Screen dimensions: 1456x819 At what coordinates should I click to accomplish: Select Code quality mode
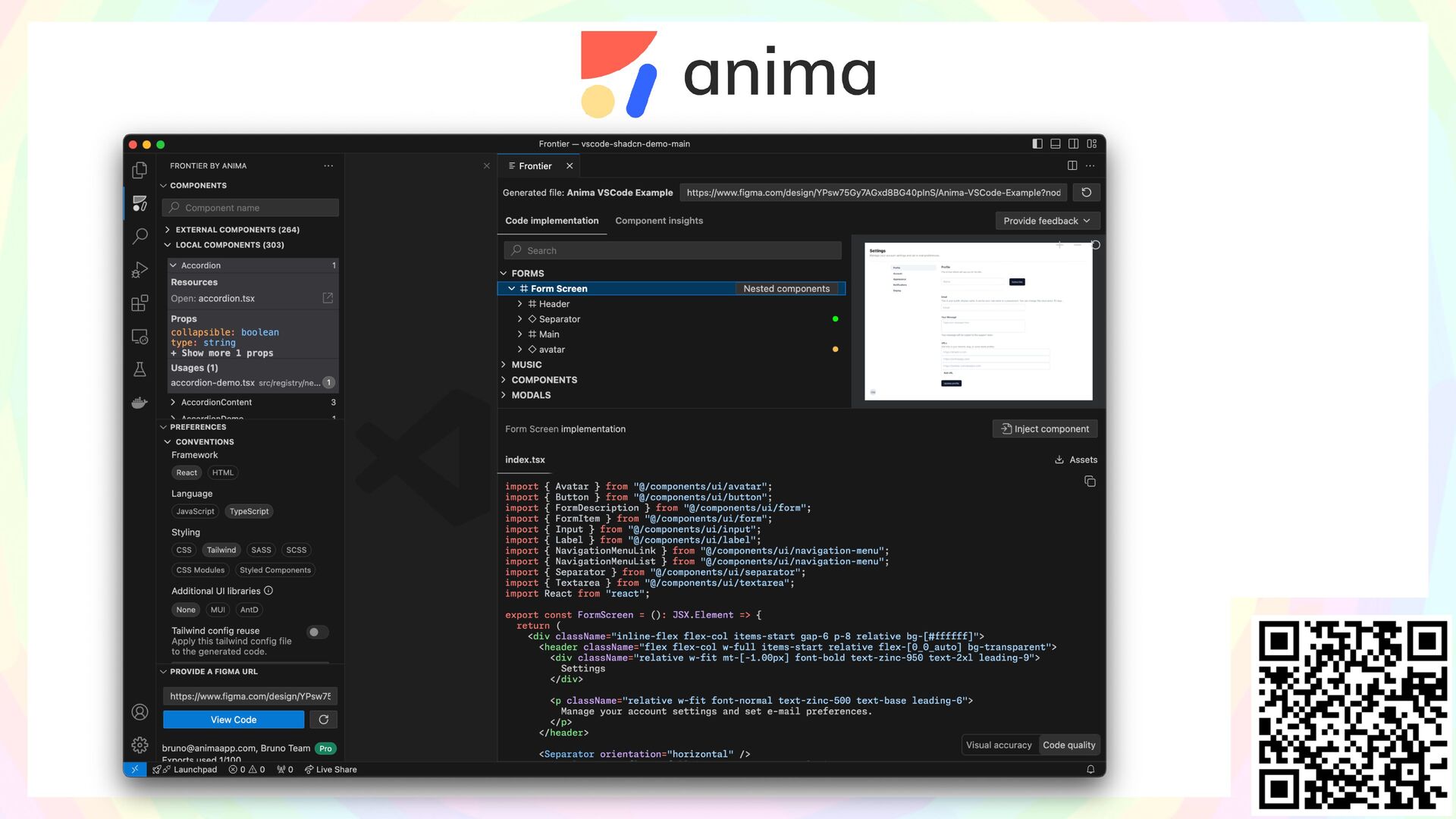click(1068, 745)
